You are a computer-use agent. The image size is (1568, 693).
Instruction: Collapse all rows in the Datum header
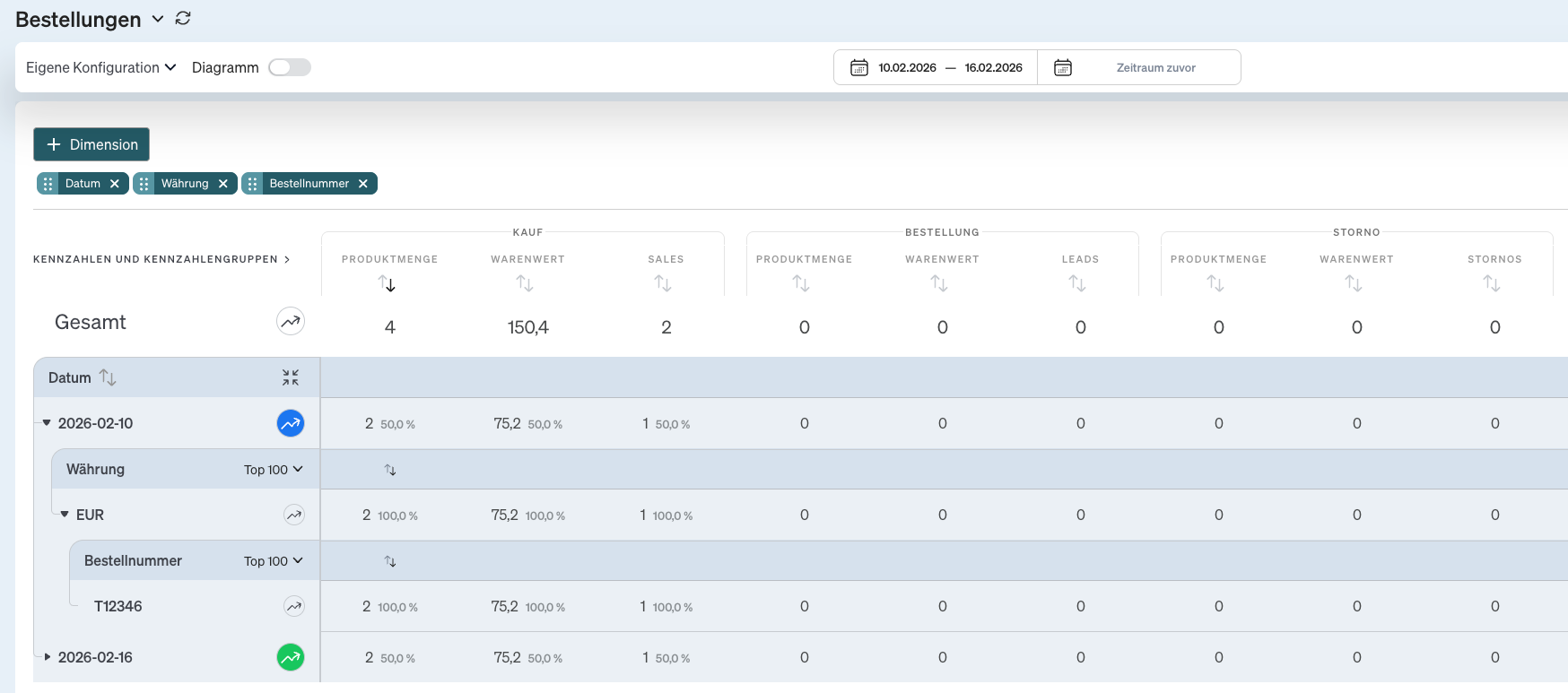[x=290, y=377]
